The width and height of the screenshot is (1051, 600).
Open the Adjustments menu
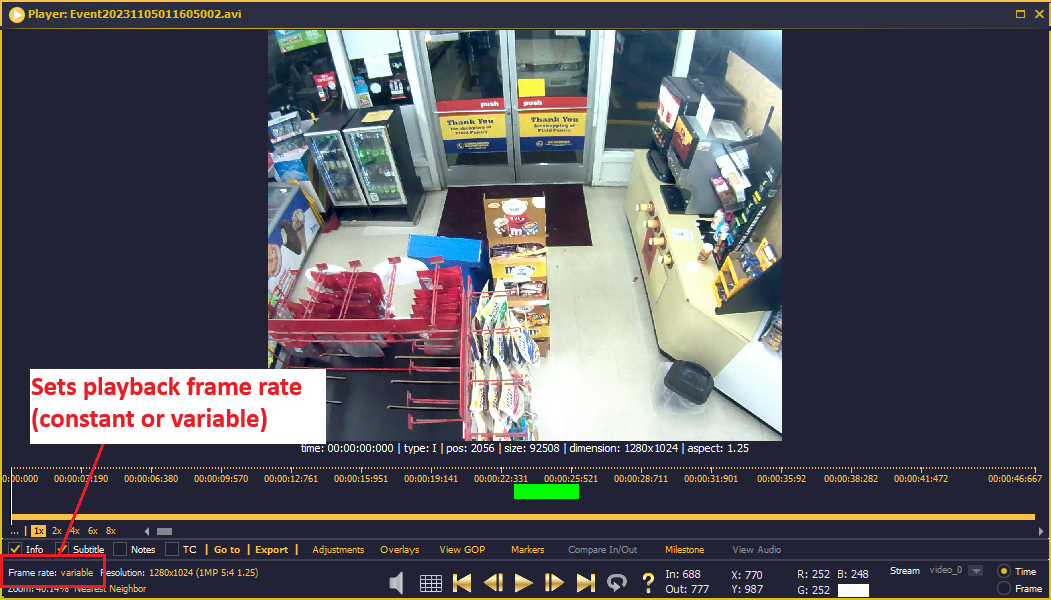coord(338,549)
